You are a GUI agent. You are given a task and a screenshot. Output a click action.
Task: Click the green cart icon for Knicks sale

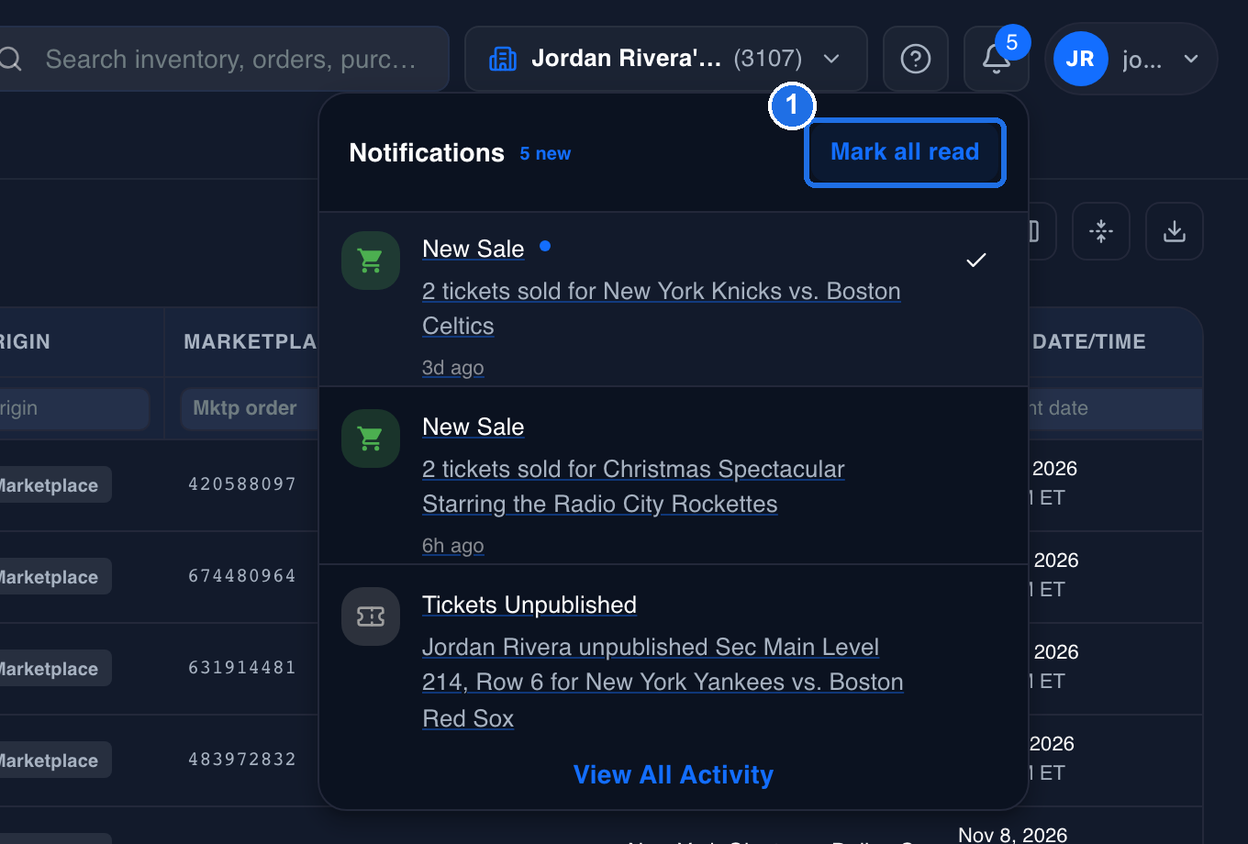pos(370,260)
